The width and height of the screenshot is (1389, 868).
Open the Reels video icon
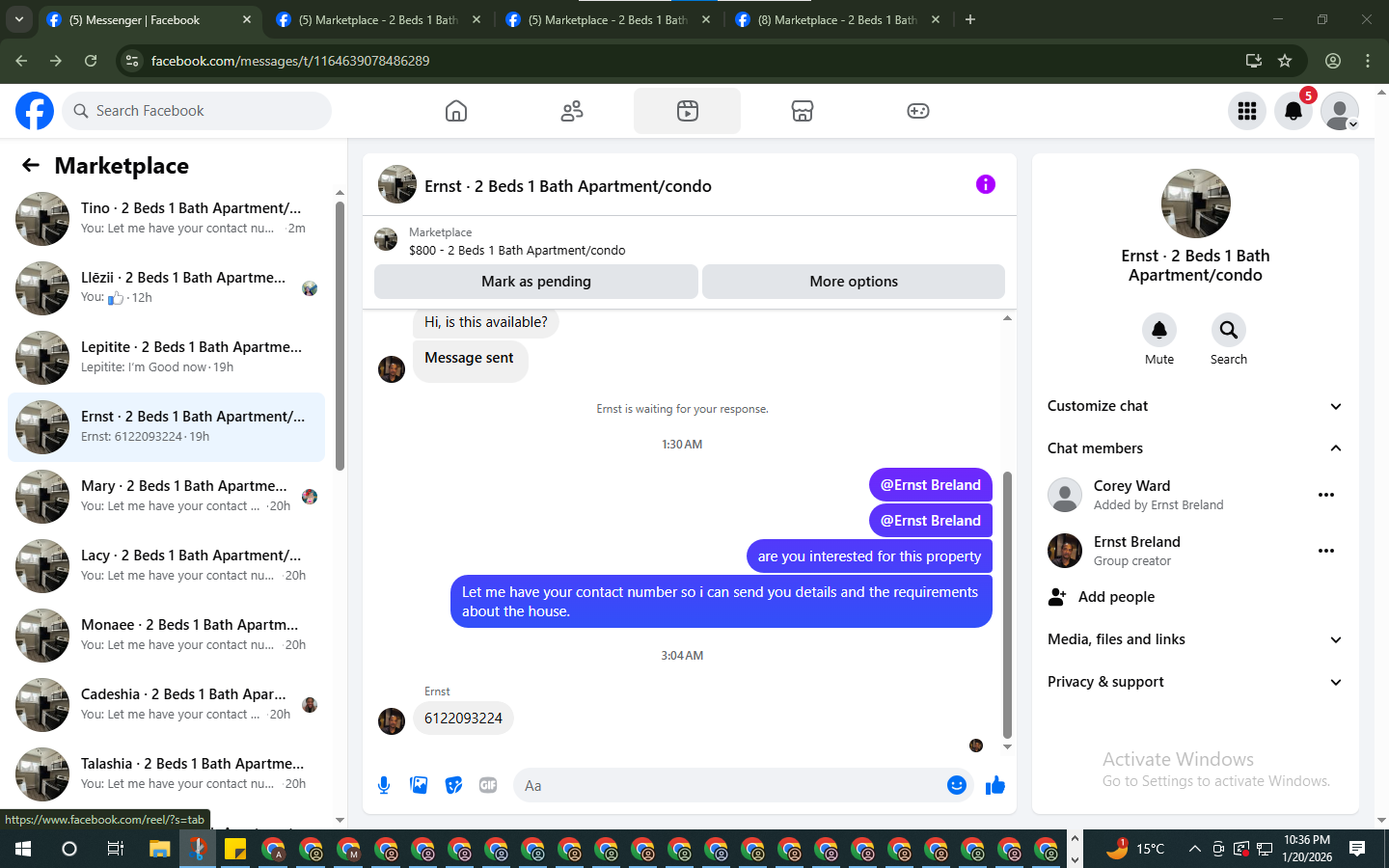tap(688, 111)
